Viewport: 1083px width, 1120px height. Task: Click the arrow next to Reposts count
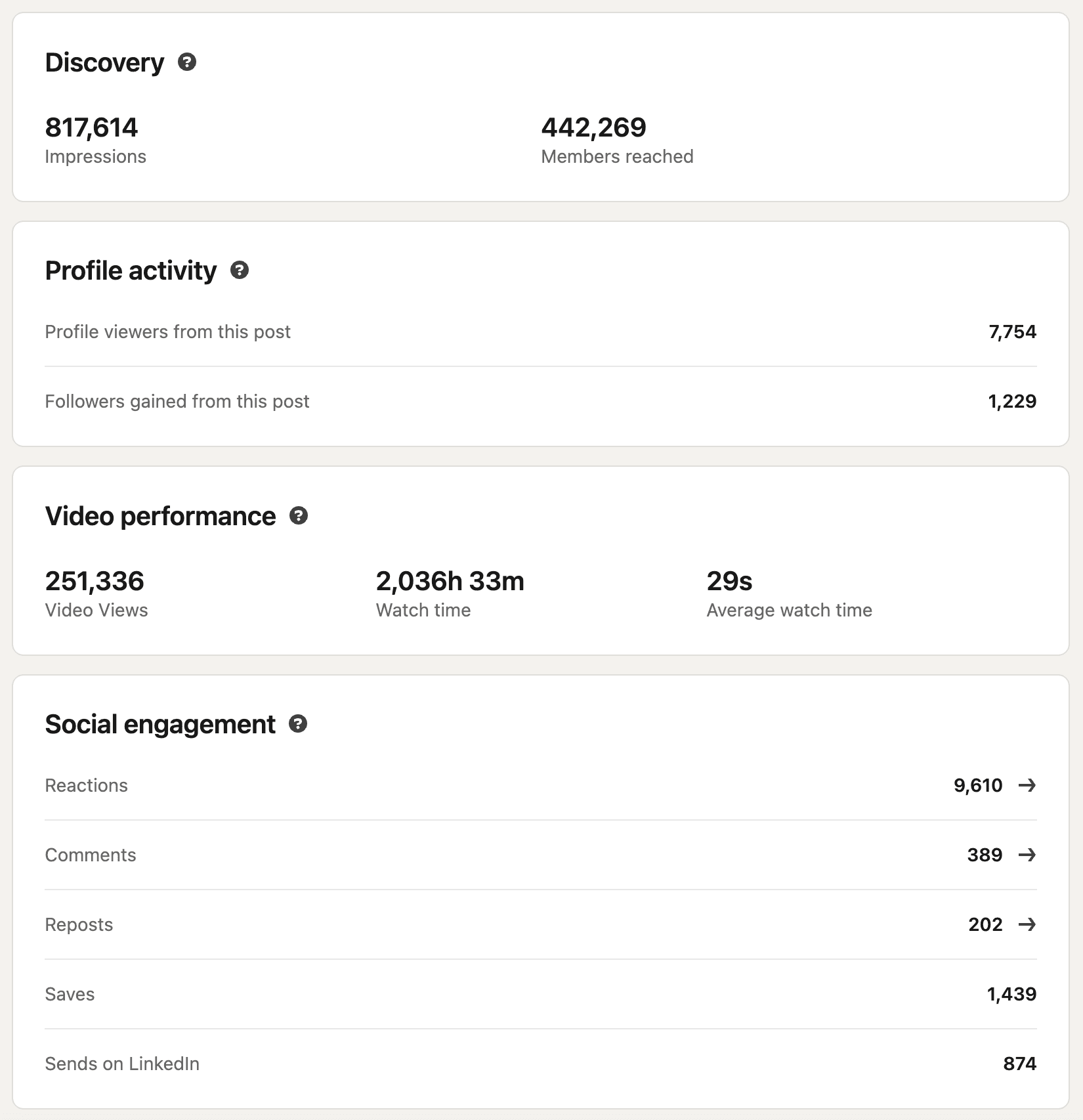coord(1027,924)
